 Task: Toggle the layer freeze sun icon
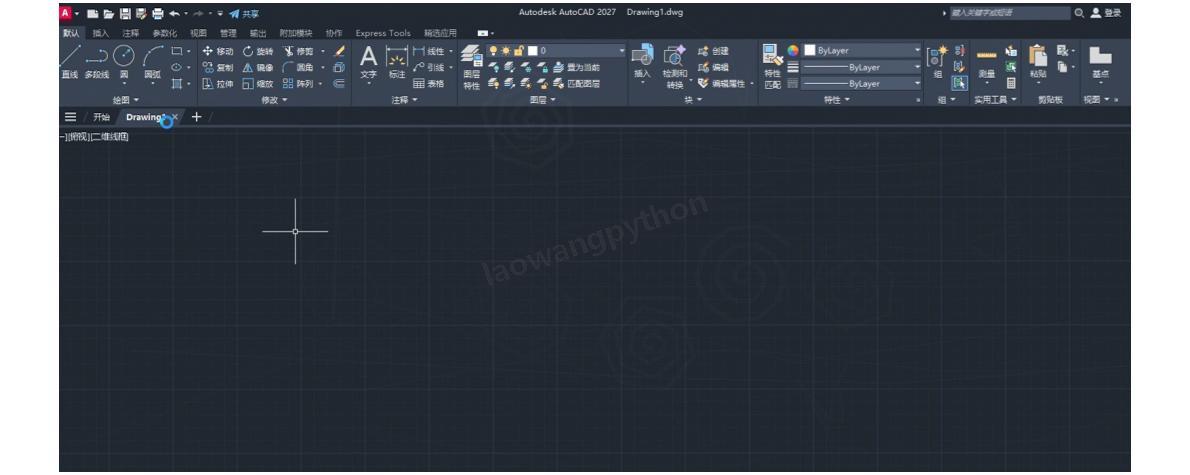(x=505, y=51)
